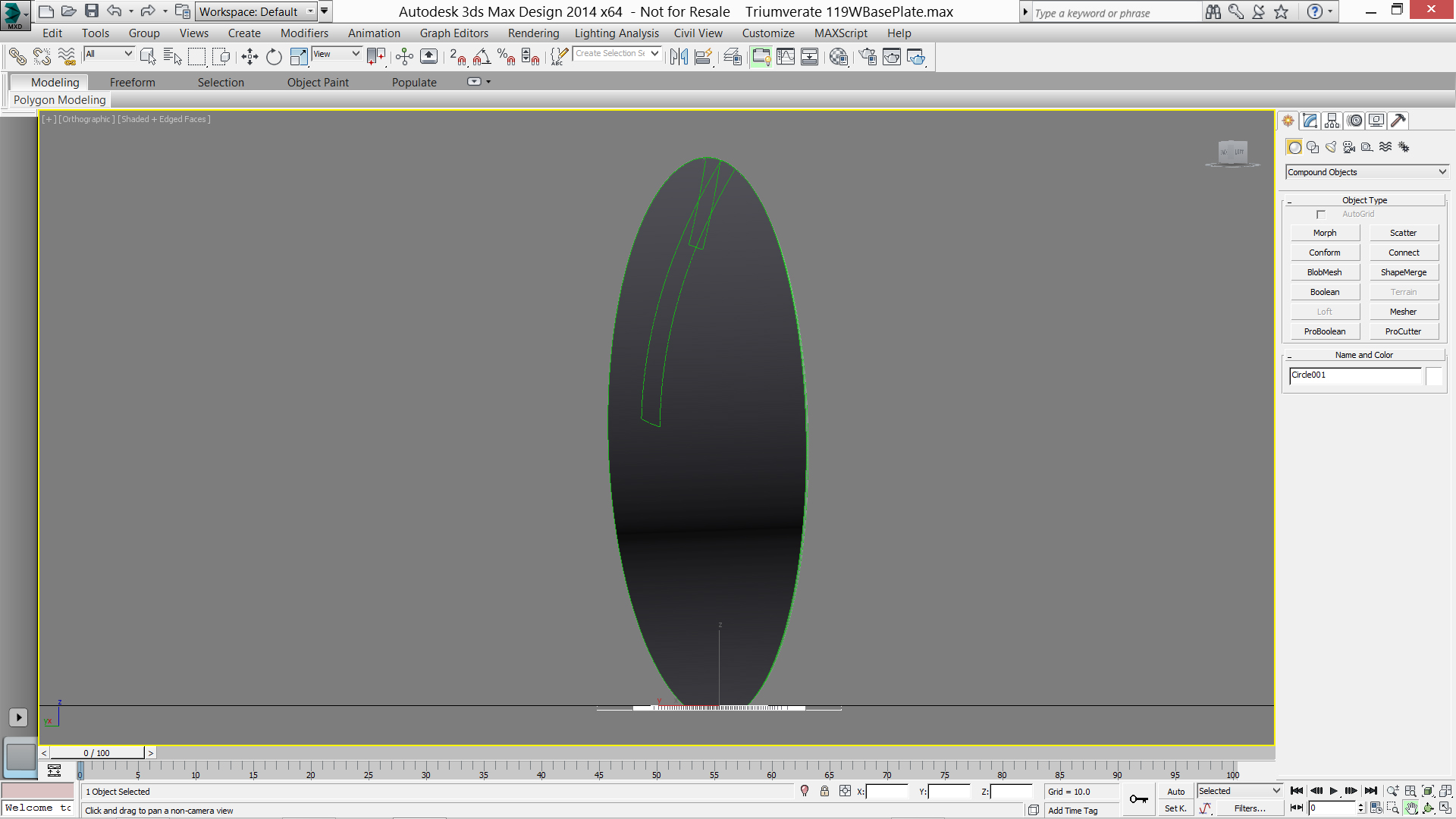Viewport: 1456px width, 819px height.
Task: Toggle Auto Key mode
Action: pyautogui.click(x=1175, y=792)
